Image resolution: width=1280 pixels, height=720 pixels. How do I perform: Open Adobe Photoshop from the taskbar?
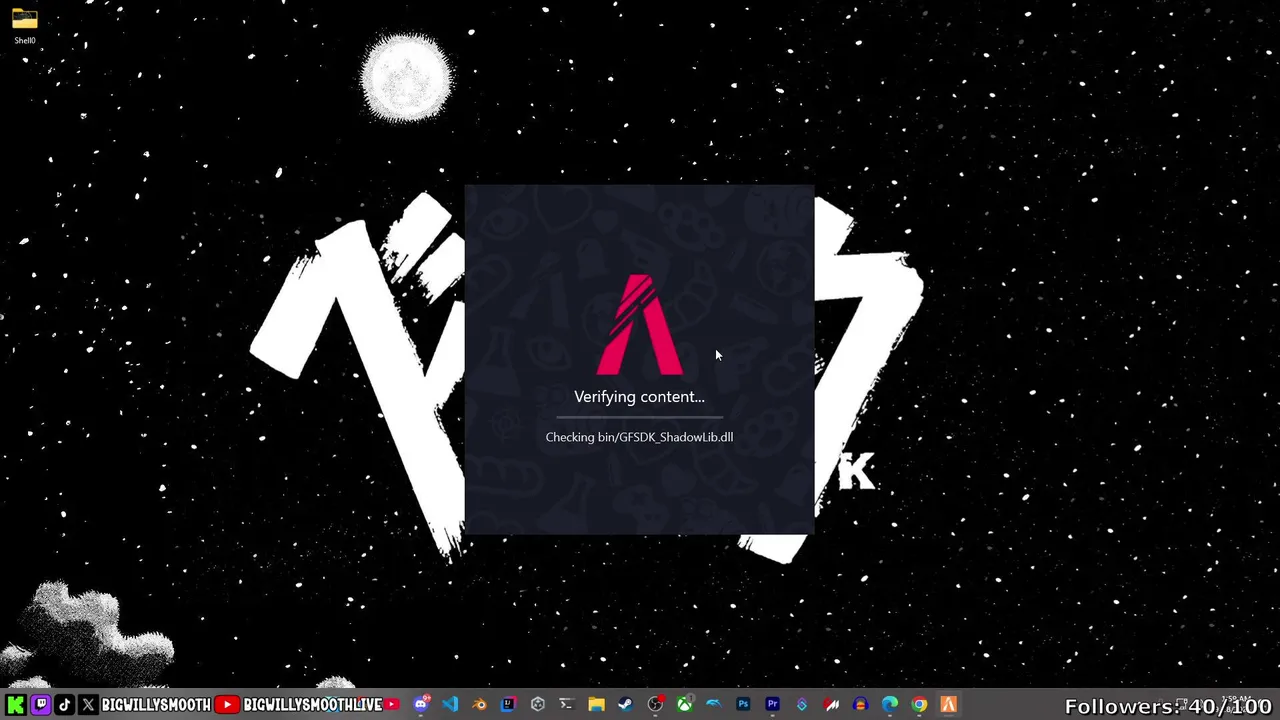point(743,704)
